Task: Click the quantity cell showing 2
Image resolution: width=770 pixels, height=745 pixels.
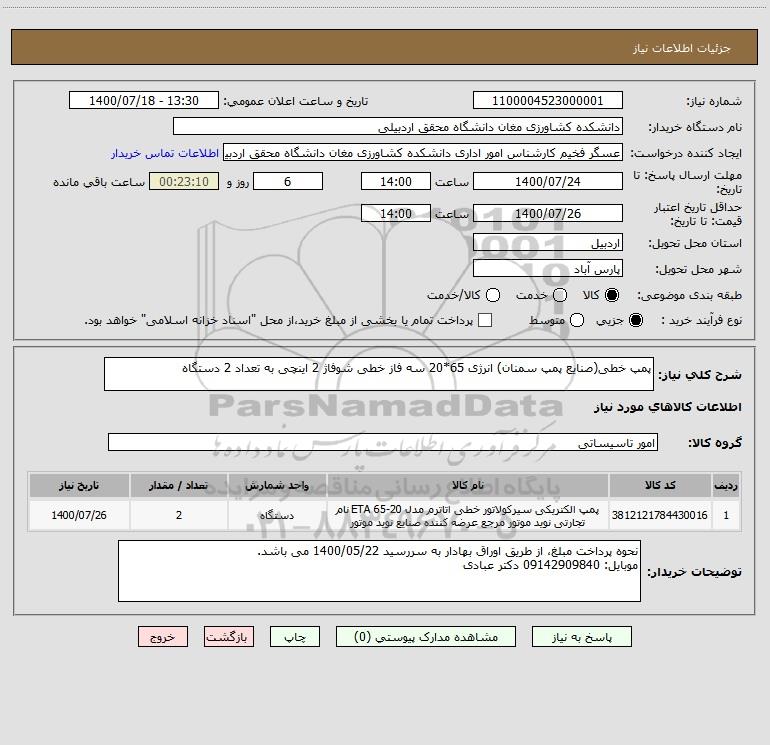Action: (179, 515)
